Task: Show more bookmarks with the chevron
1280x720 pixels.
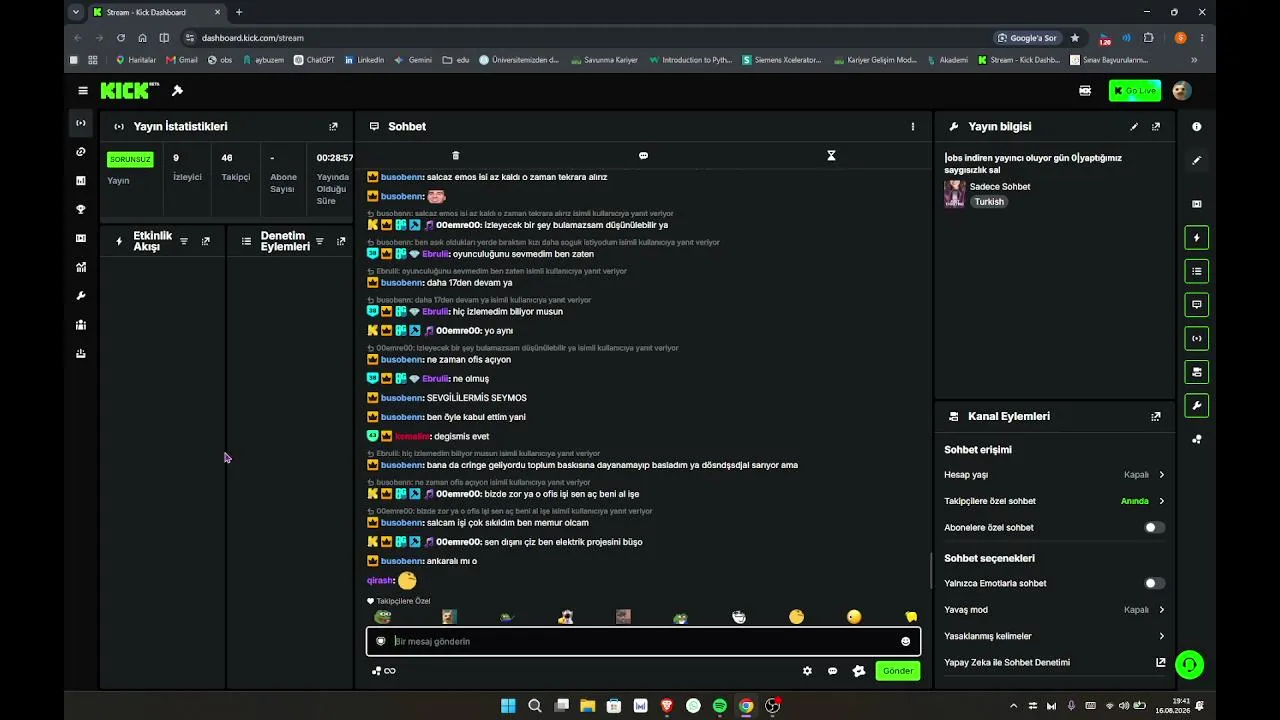Action: (x=1194, y=60)
